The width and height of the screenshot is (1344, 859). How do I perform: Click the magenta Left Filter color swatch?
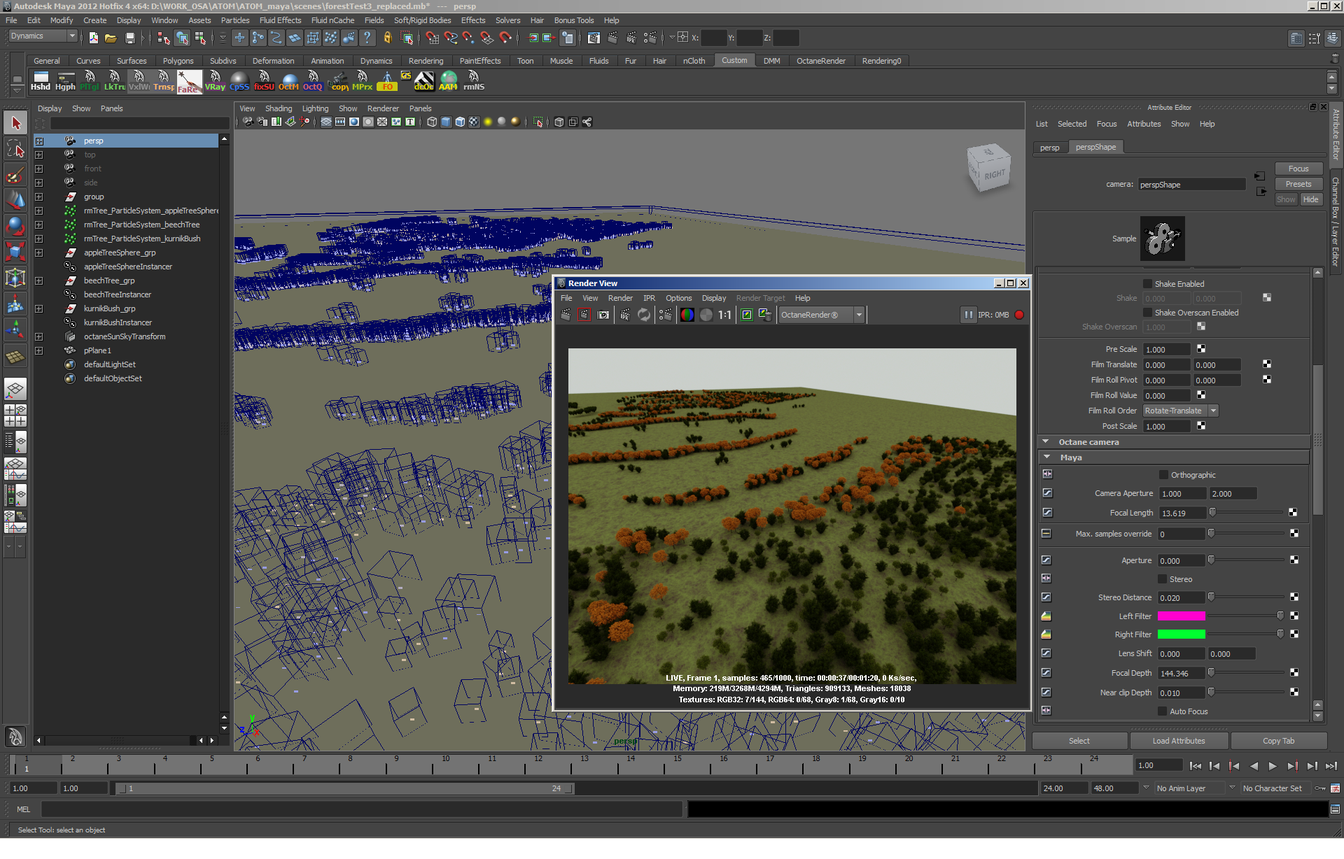click(x=1181, y=616)
